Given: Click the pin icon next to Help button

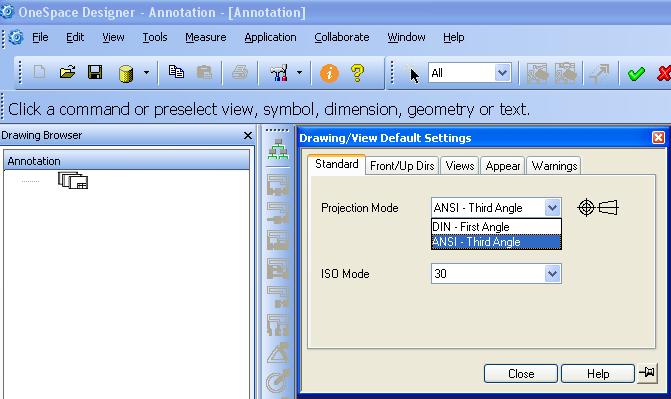Looking at the screenshot, I should (647, 373).
